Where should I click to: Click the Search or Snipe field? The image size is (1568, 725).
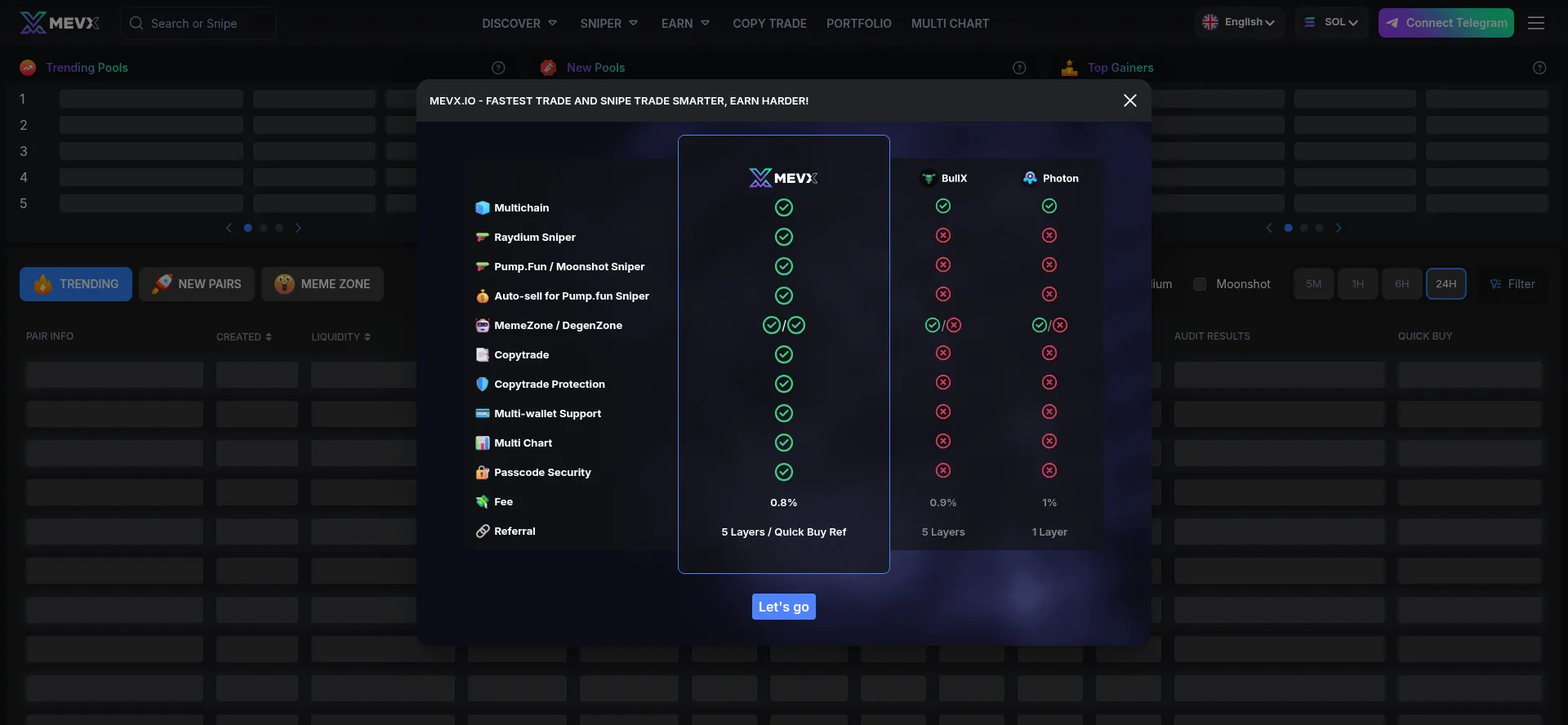(x=198, y=24)
